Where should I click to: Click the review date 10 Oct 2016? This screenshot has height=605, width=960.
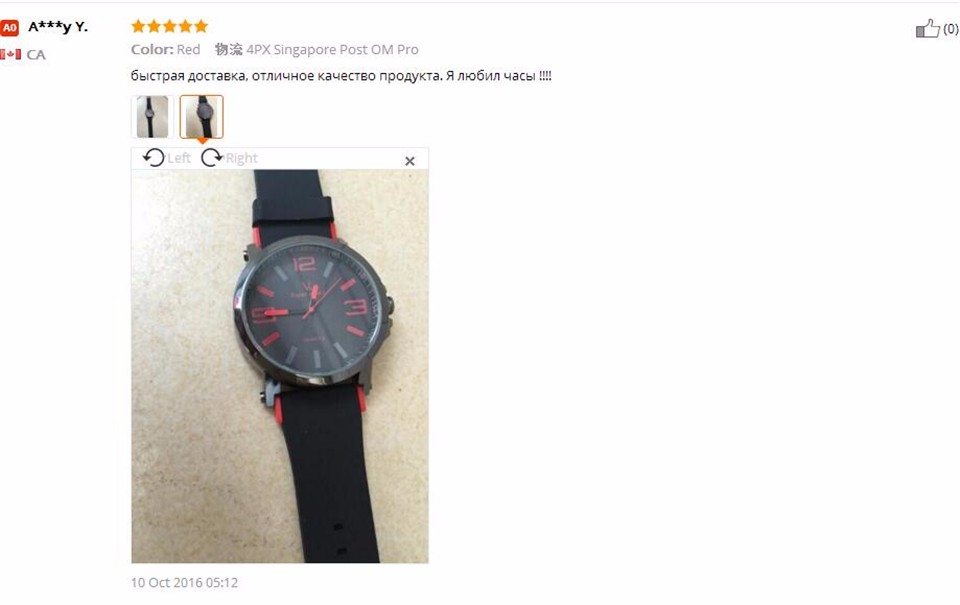184,582
